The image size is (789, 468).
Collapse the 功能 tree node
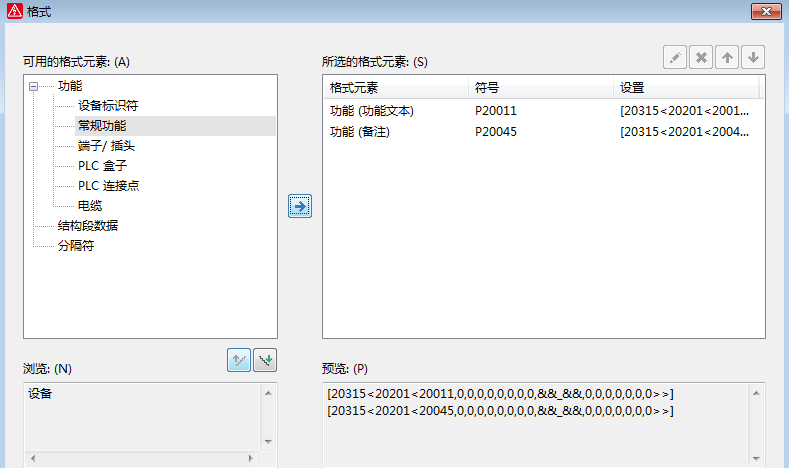point(34,86)
